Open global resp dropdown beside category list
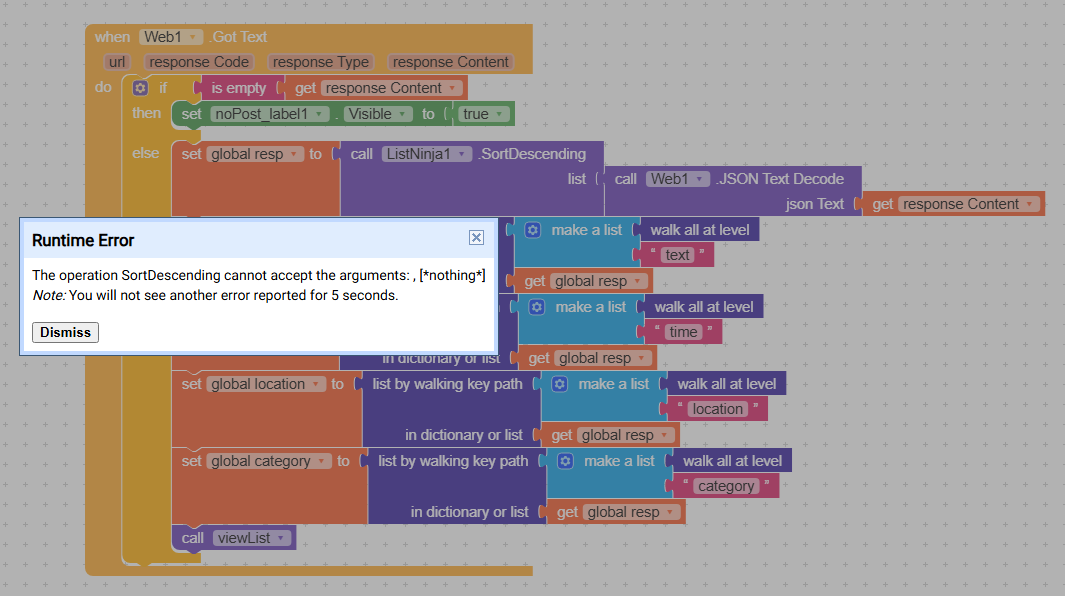This screenshot has height=596, width=1065. coord(670,512)
